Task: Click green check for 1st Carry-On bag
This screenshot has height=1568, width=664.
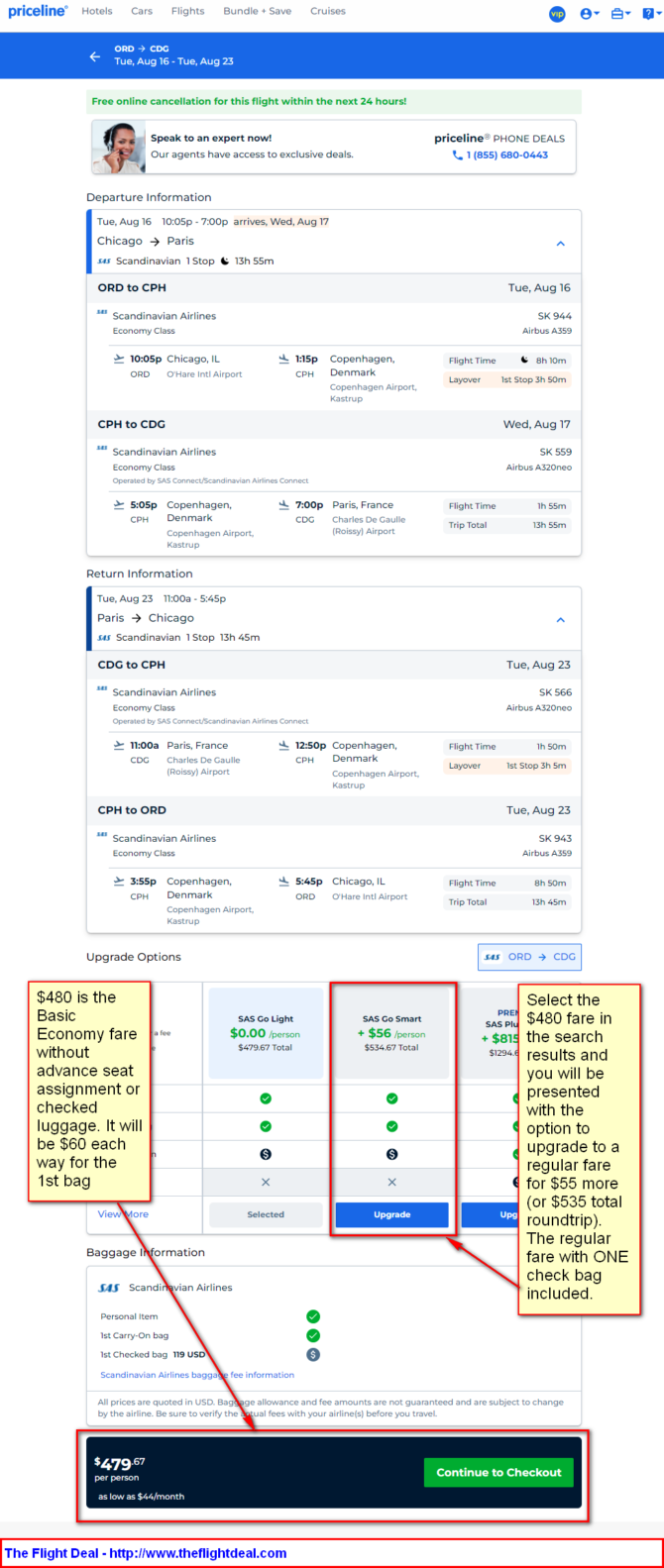Action: [x=313, y=1335]
